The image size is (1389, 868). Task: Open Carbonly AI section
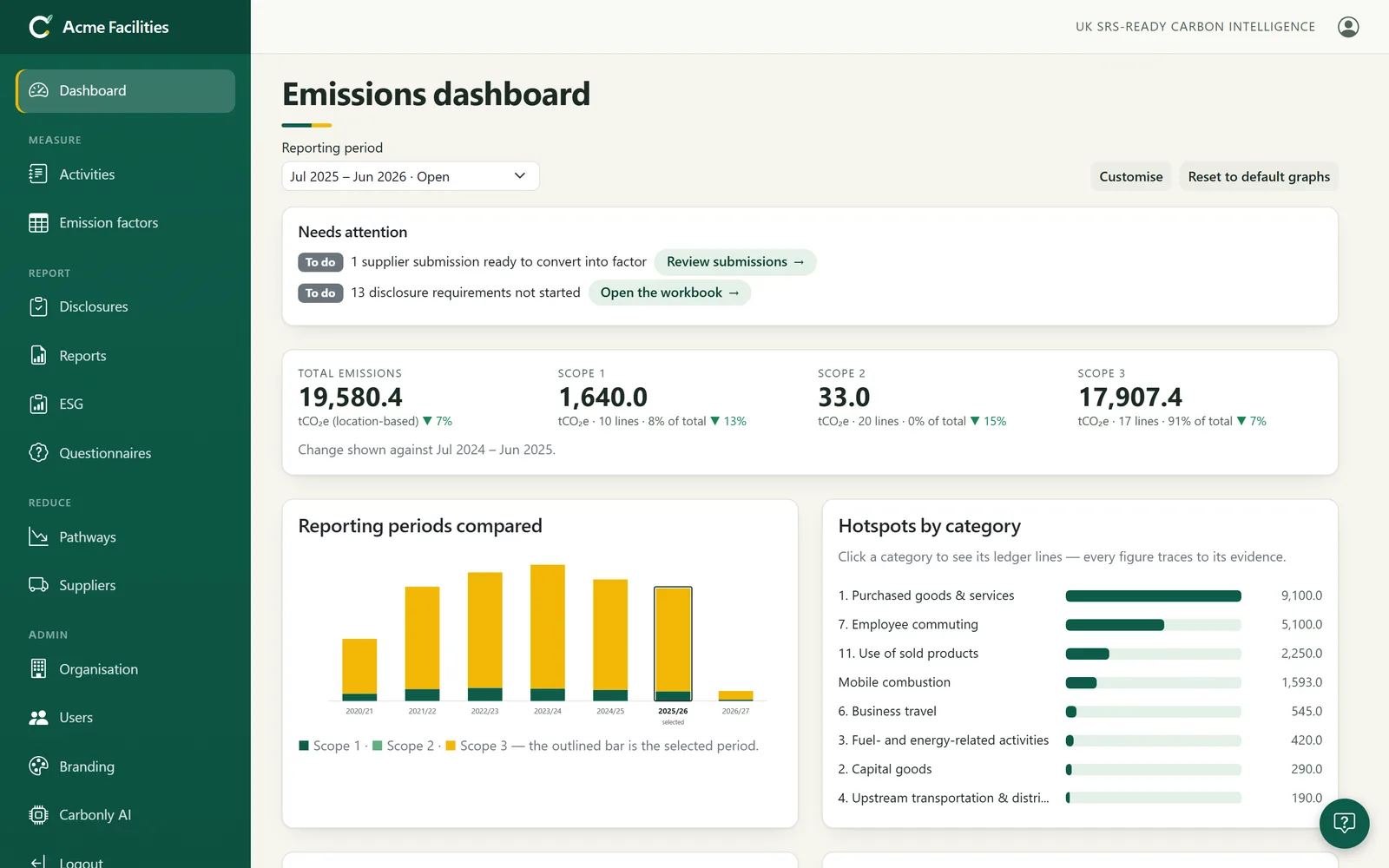pos(125,815)
